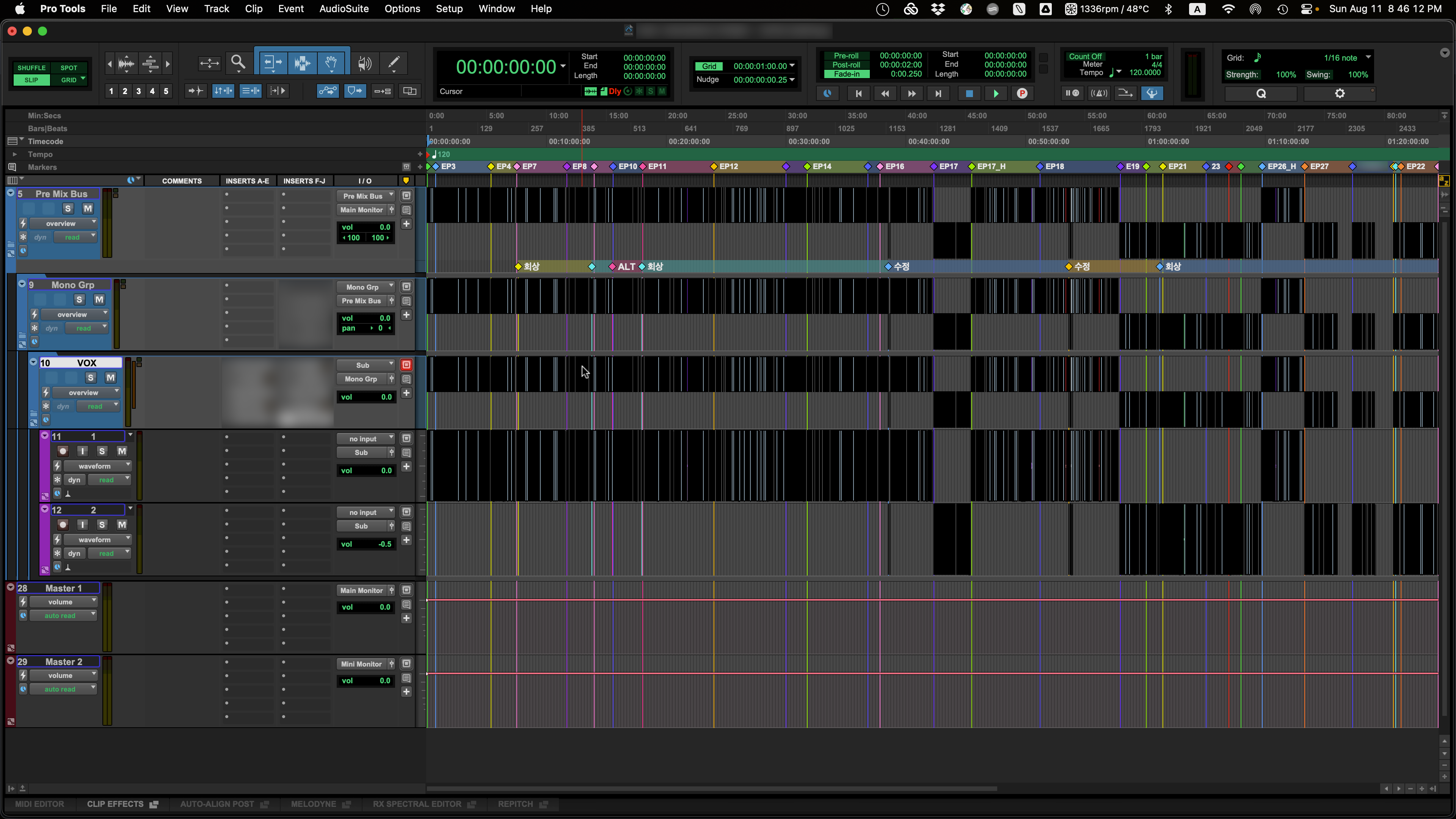Click the Record transport button
1456x819 pixels.
[x=1022, y=94]
